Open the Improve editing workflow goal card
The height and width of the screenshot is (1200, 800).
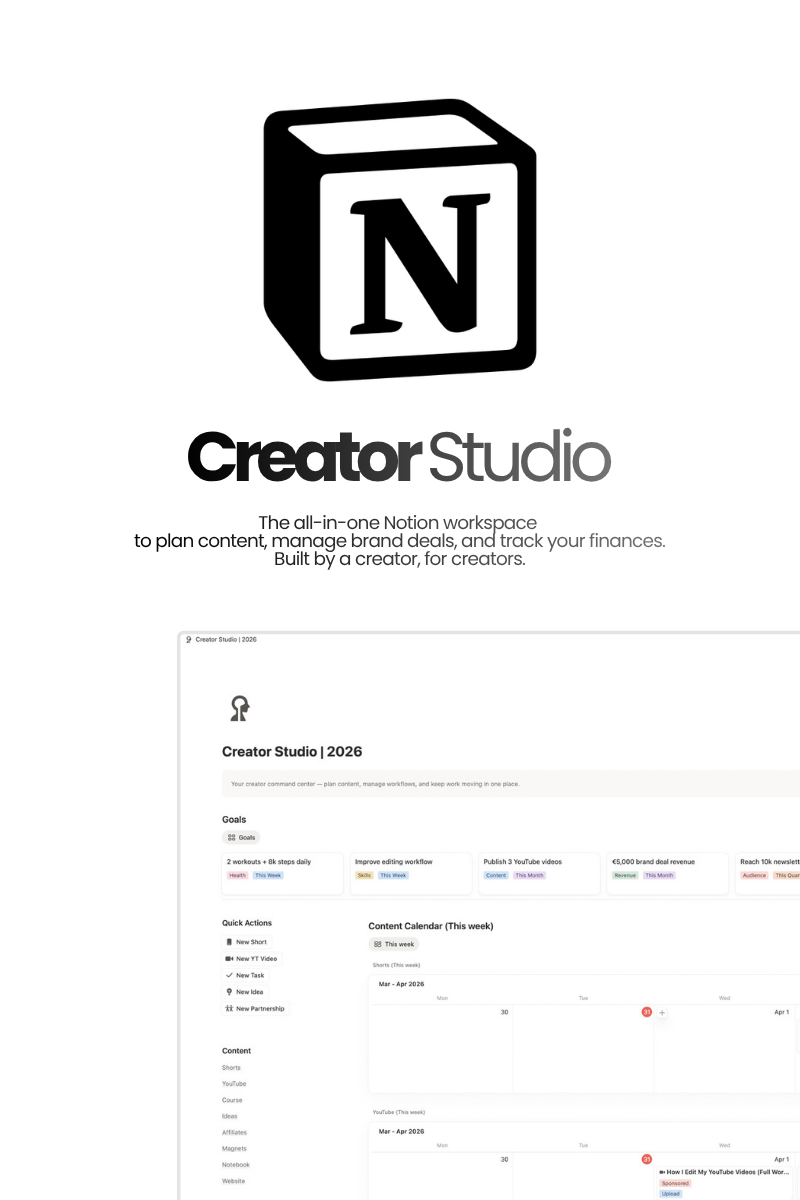411,873
